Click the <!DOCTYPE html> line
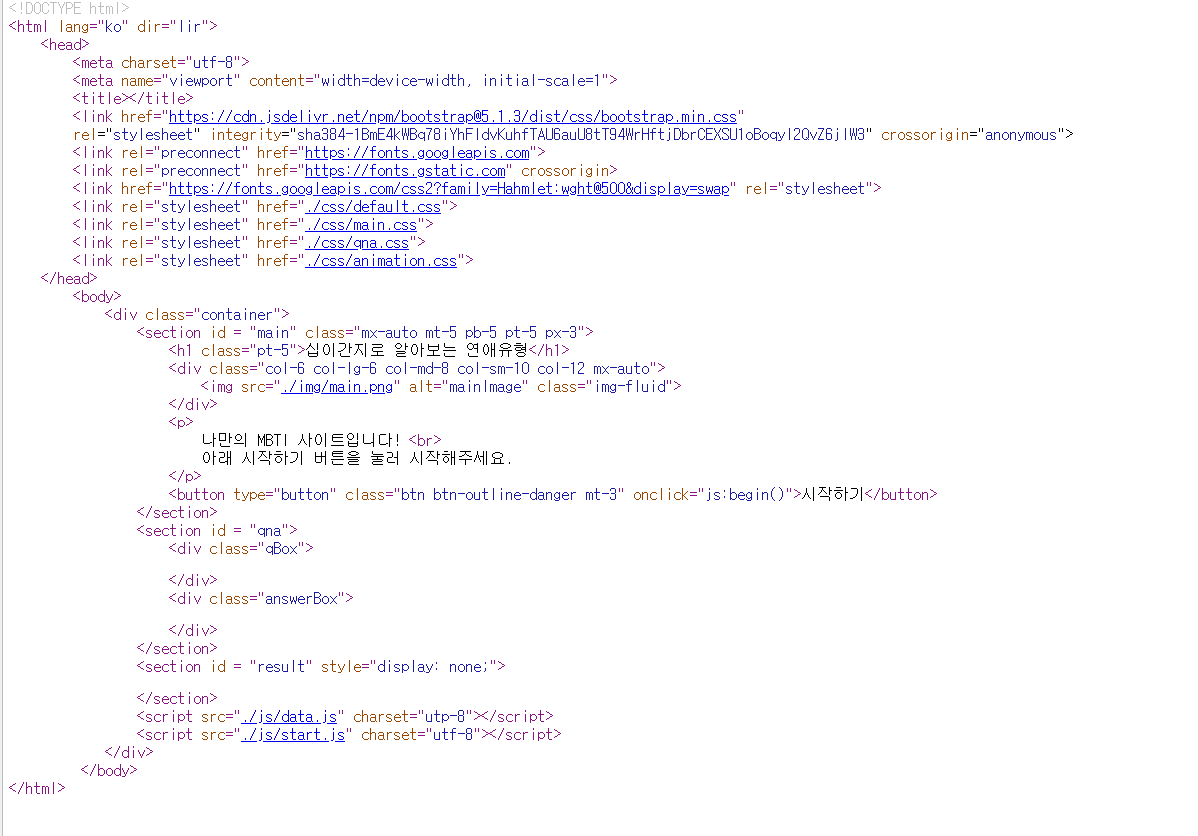This screenshot has width=1198, height=836. pos(69,8)
